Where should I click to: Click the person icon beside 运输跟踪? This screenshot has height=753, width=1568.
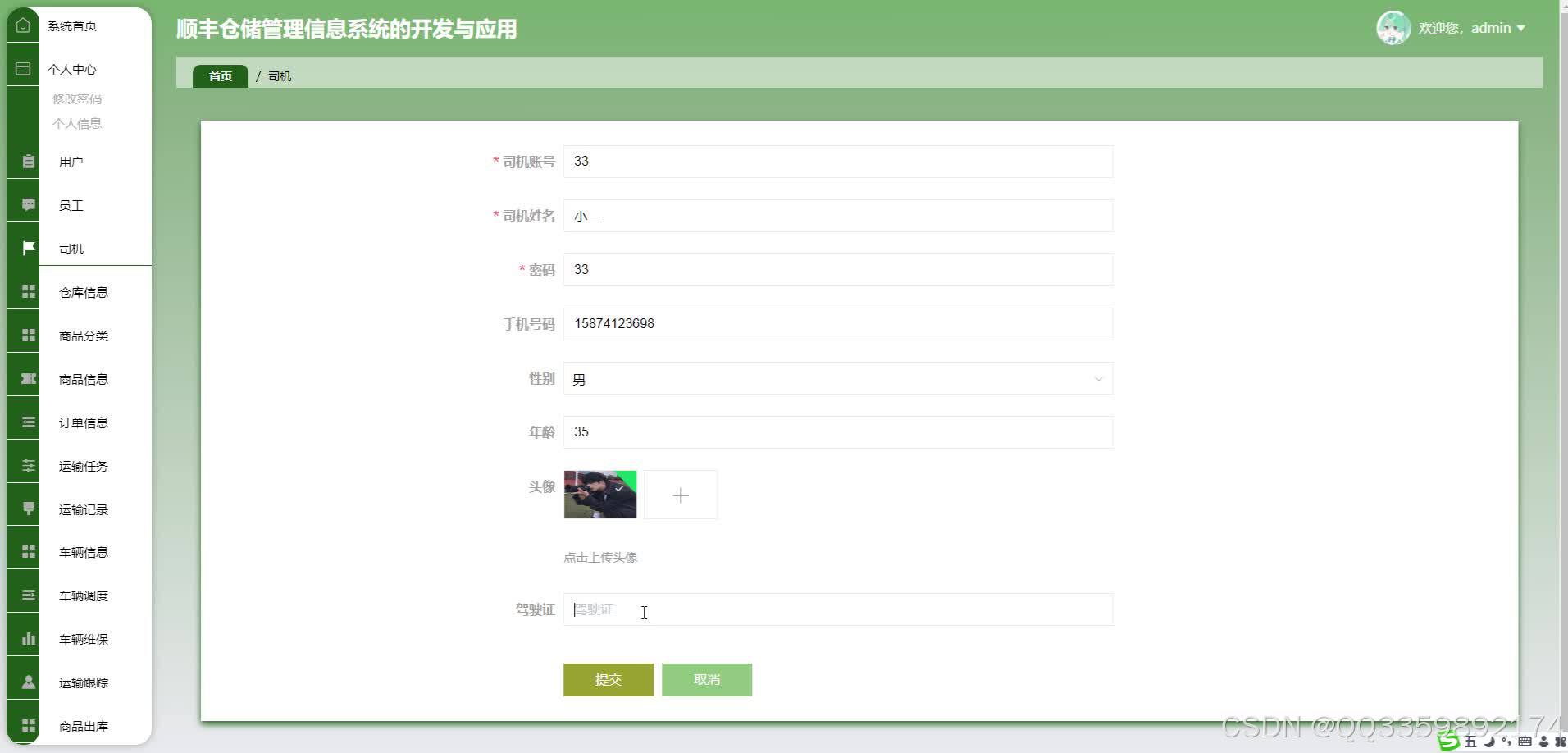(x=28, y=682)
